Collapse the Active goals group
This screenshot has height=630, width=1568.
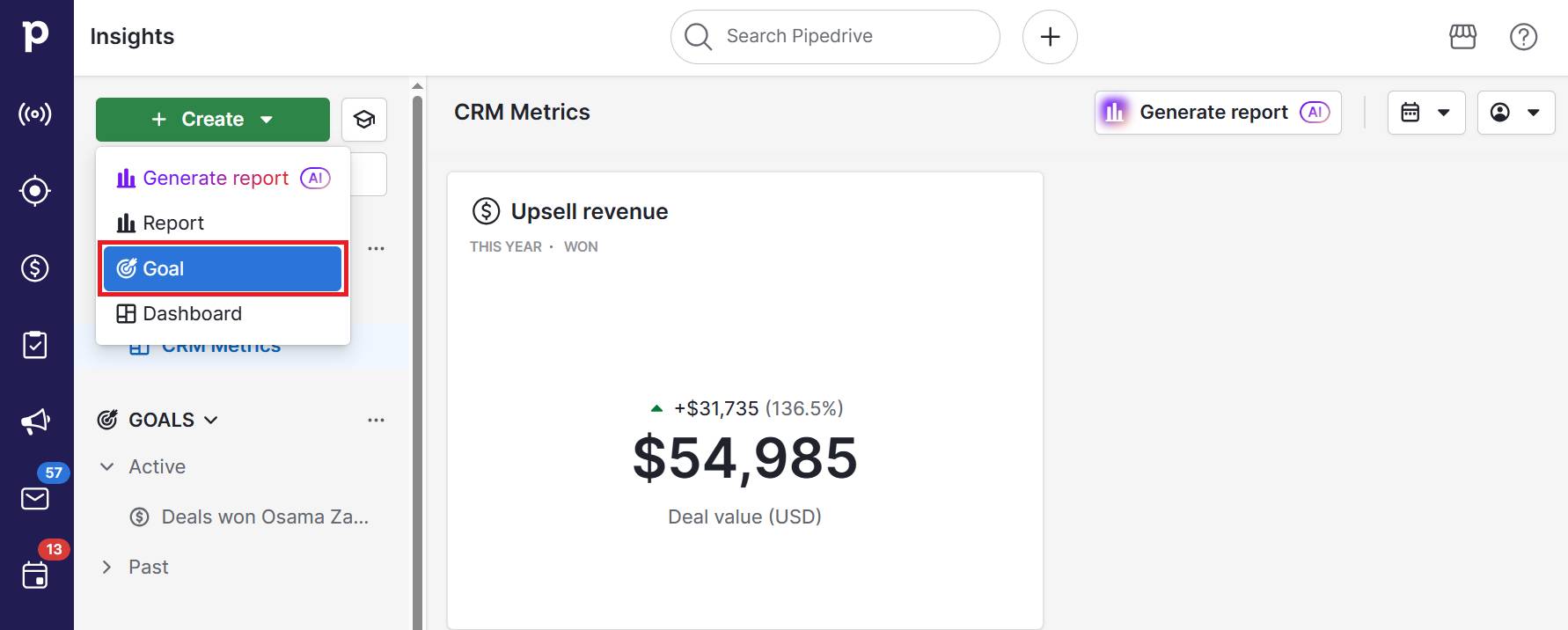pos(106,466)
